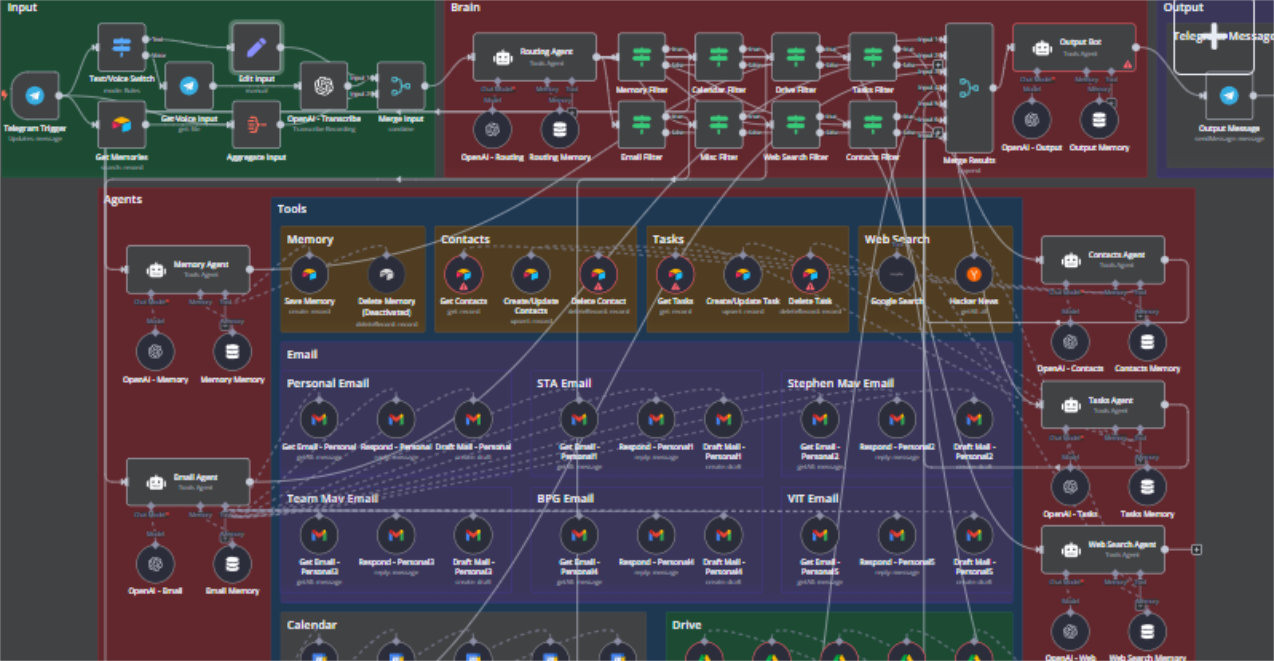Click the plus button beside Web Search Agent
This screenshot has height=661, width=1274.
point(1196,548)
